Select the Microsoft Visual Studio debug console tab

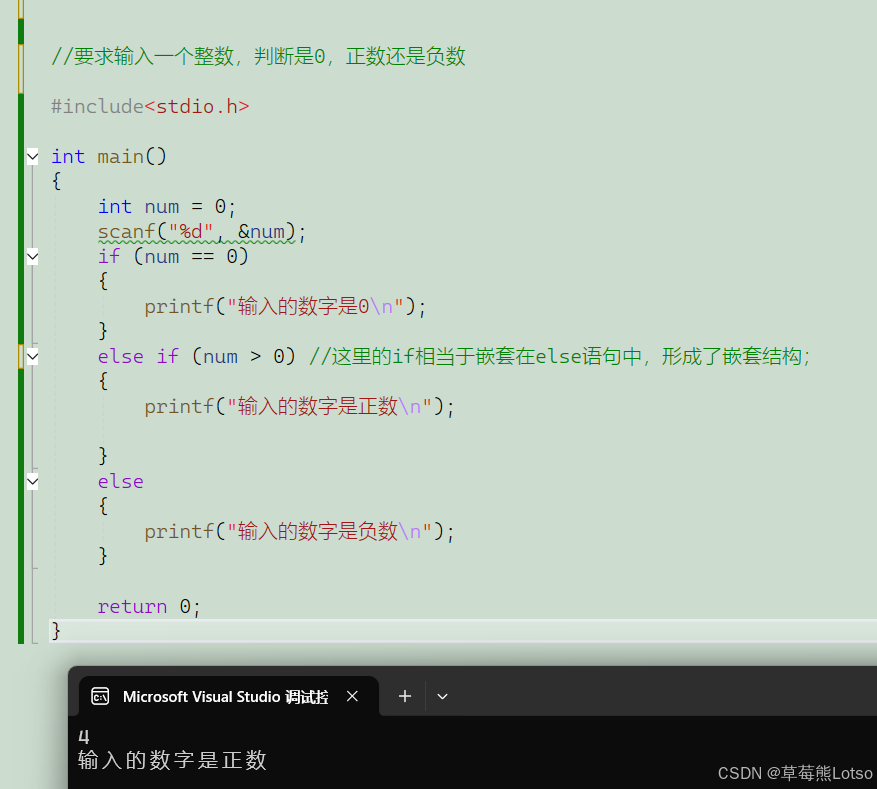(229, 696)
